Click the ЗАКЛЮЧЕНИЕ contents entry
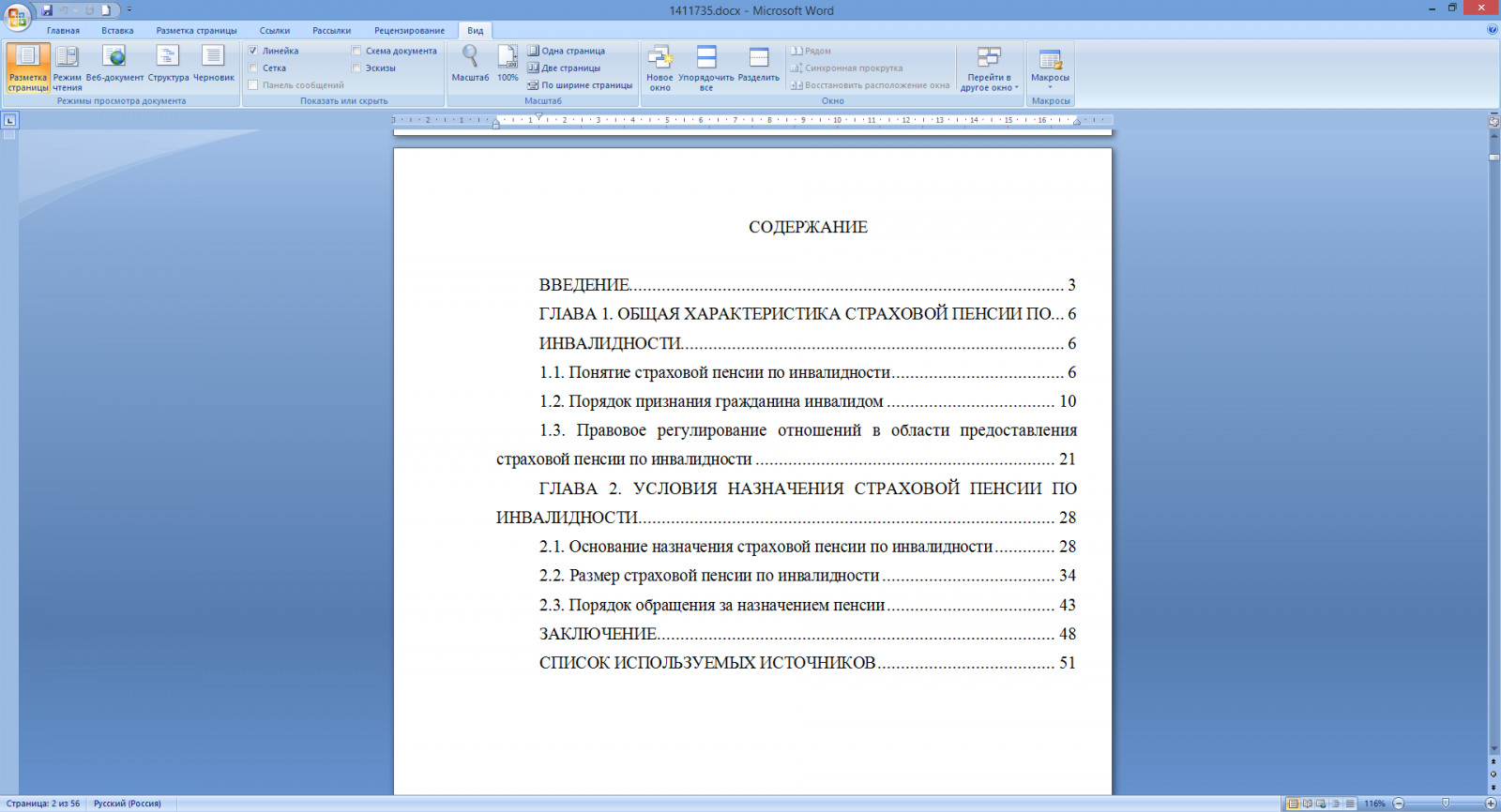This screenshot has height=812, width=1501. coord(808,634)
